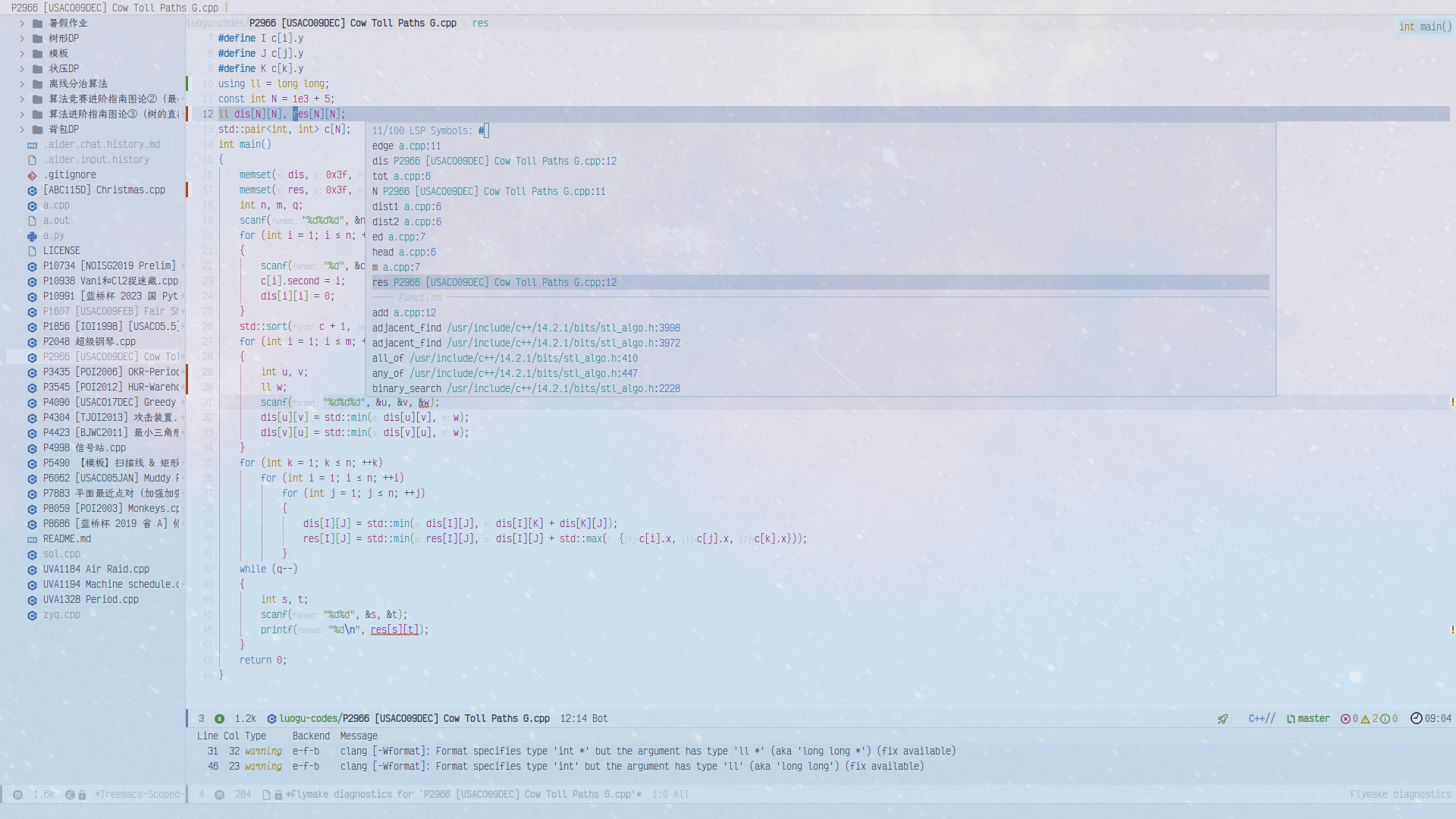Expand the 离线分治算法 folder chevron
The height and width of the screenshot is (819, 1456).
22,84
